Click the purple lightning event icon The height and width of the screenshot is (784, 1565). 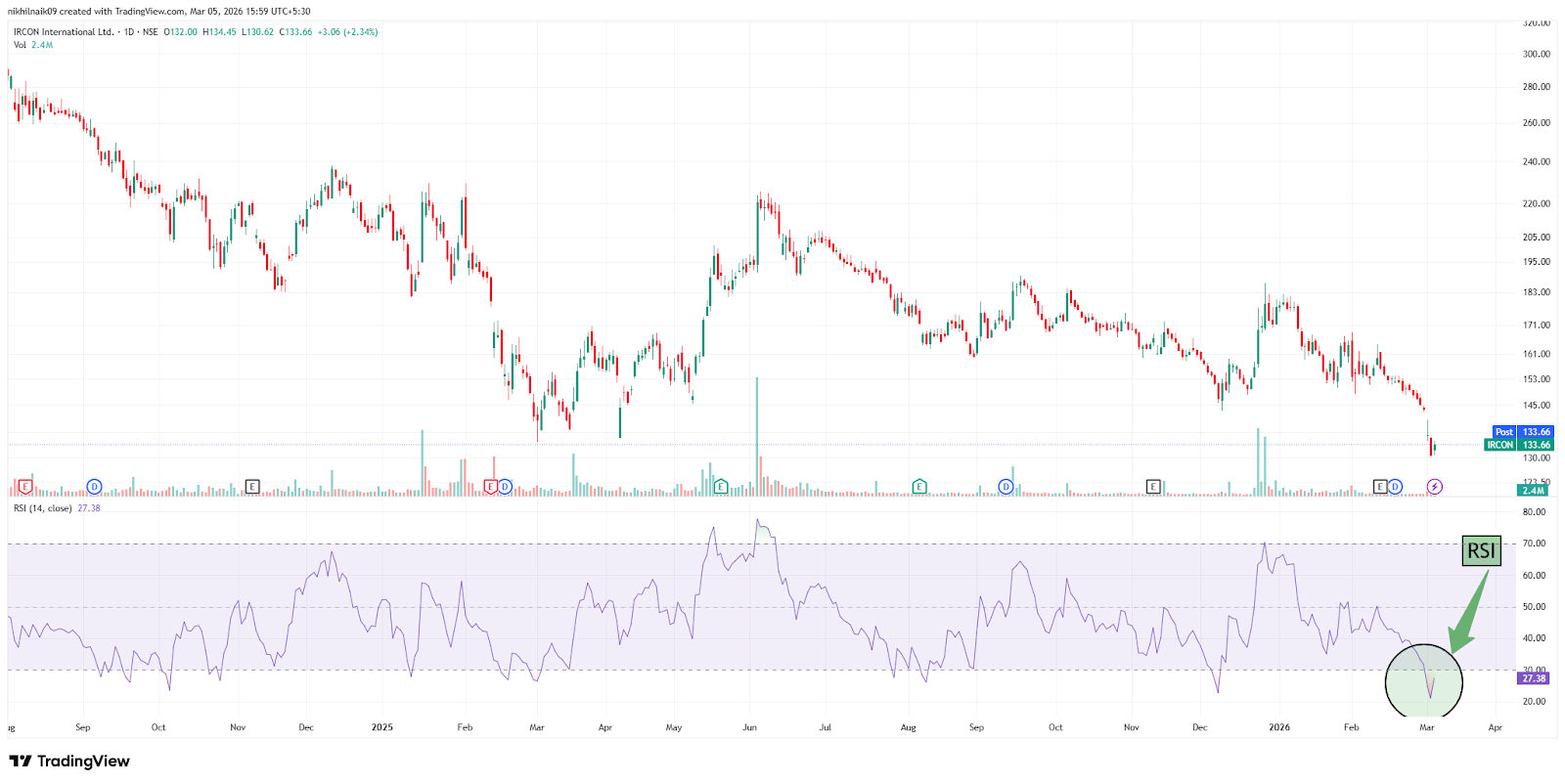(1435, 487)
